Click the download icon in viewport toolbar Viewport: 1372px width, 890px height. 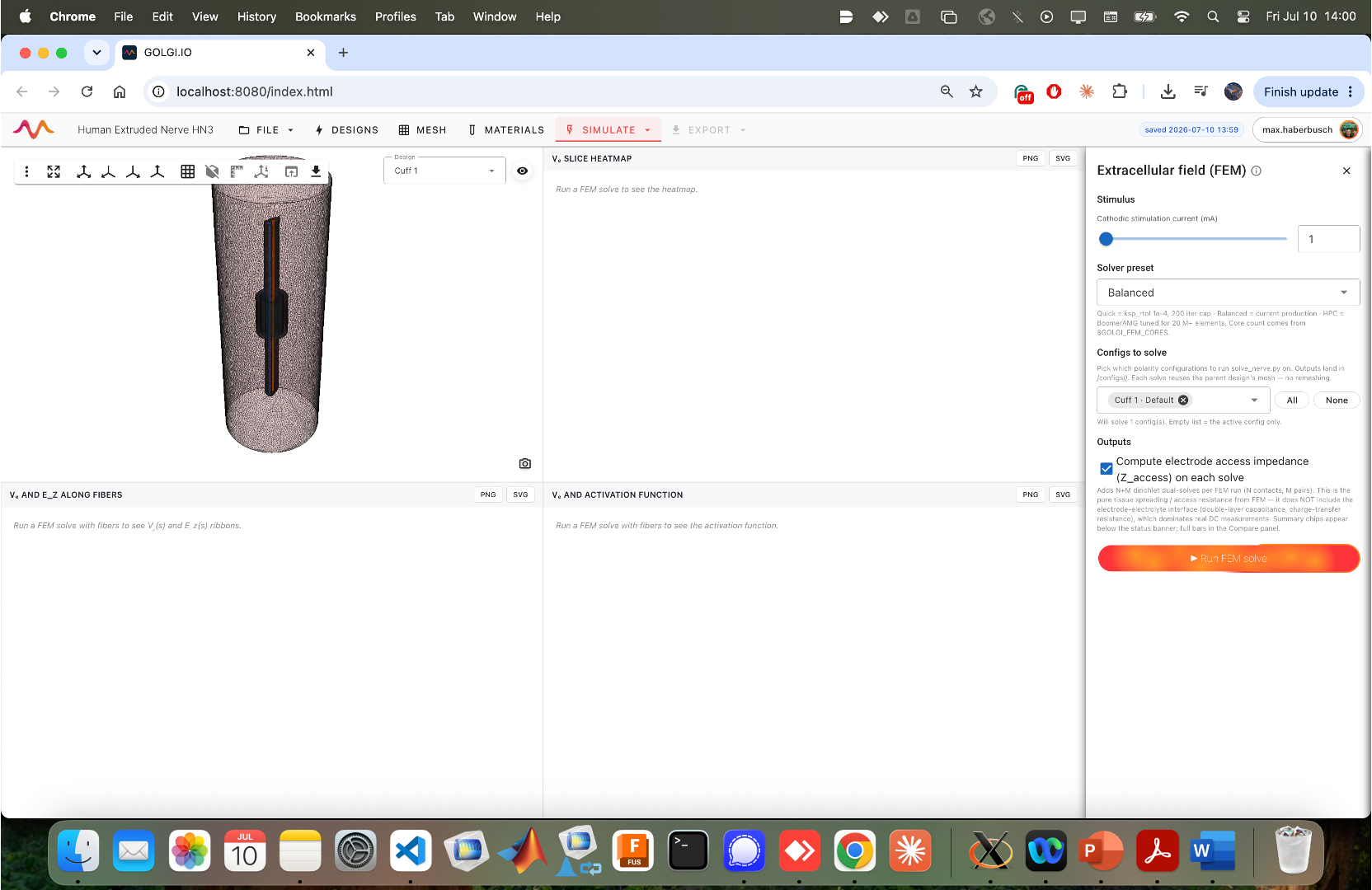tap(316, 171)
